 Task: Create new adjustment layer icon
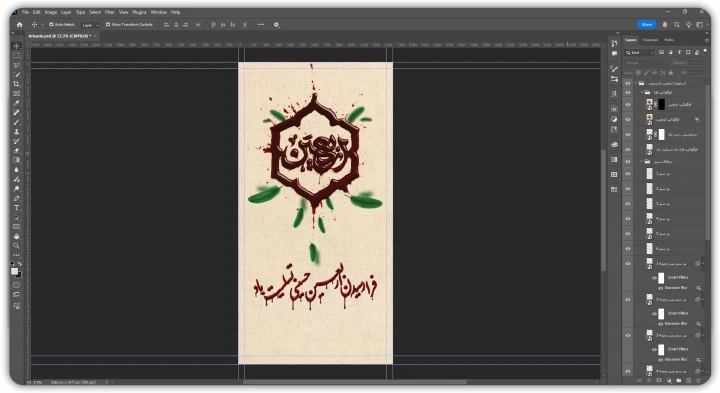pos(669,381)
